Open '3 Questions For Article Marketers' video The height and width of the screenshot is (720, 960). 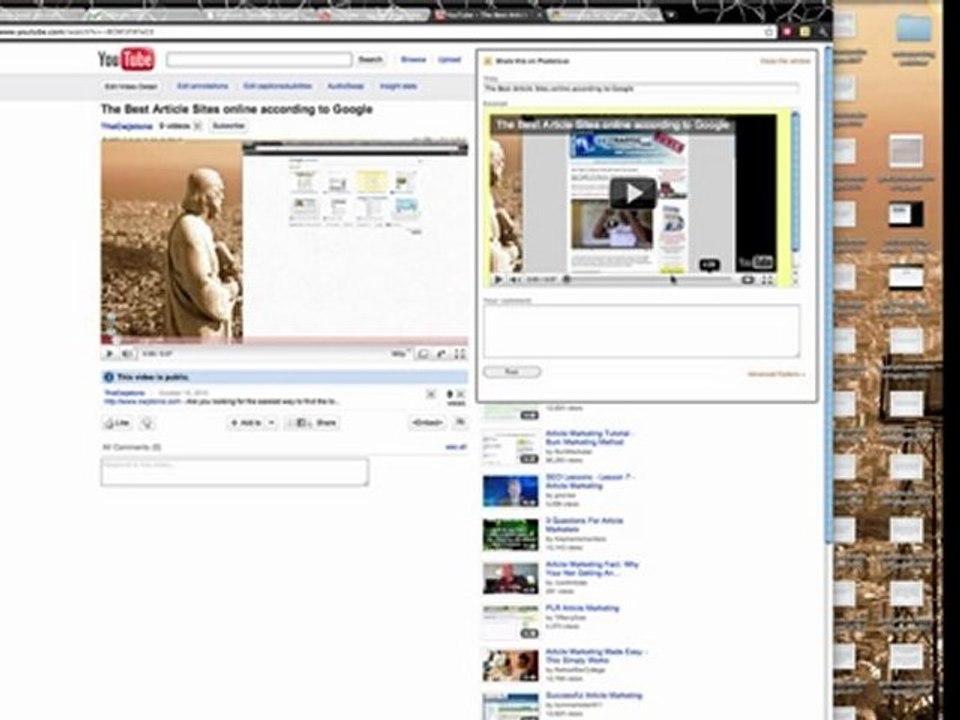pos(584,525)
